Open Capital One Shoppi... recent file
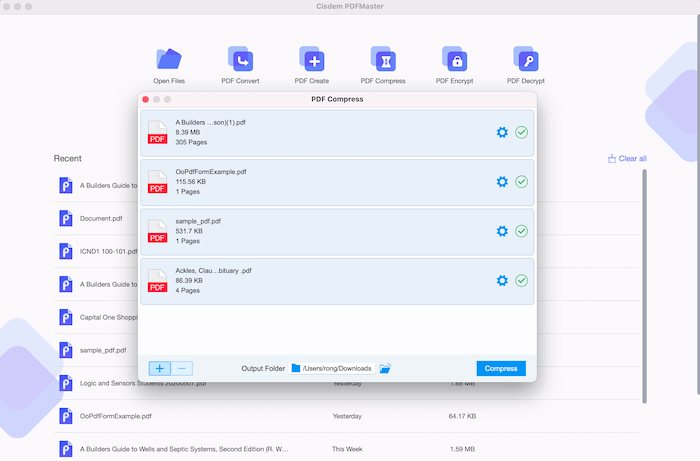 click(108, 317)
